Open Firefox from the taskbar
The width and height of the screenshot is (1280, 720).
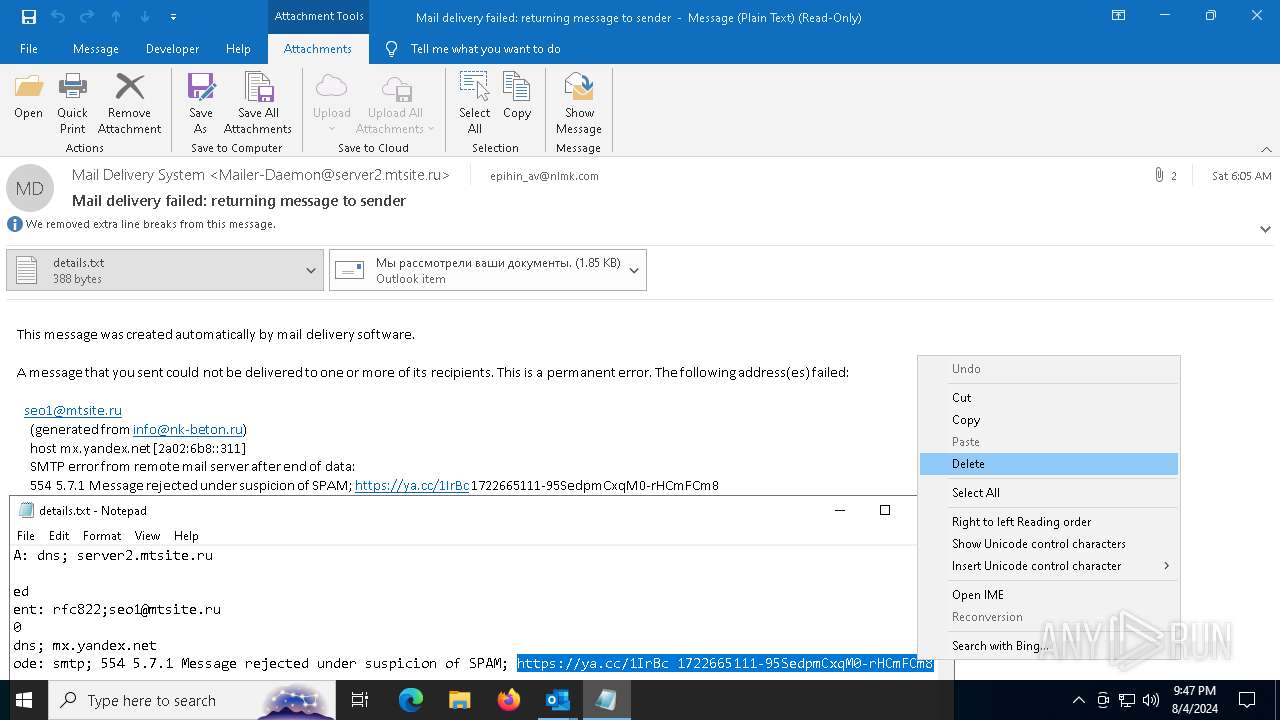(508, 700)
